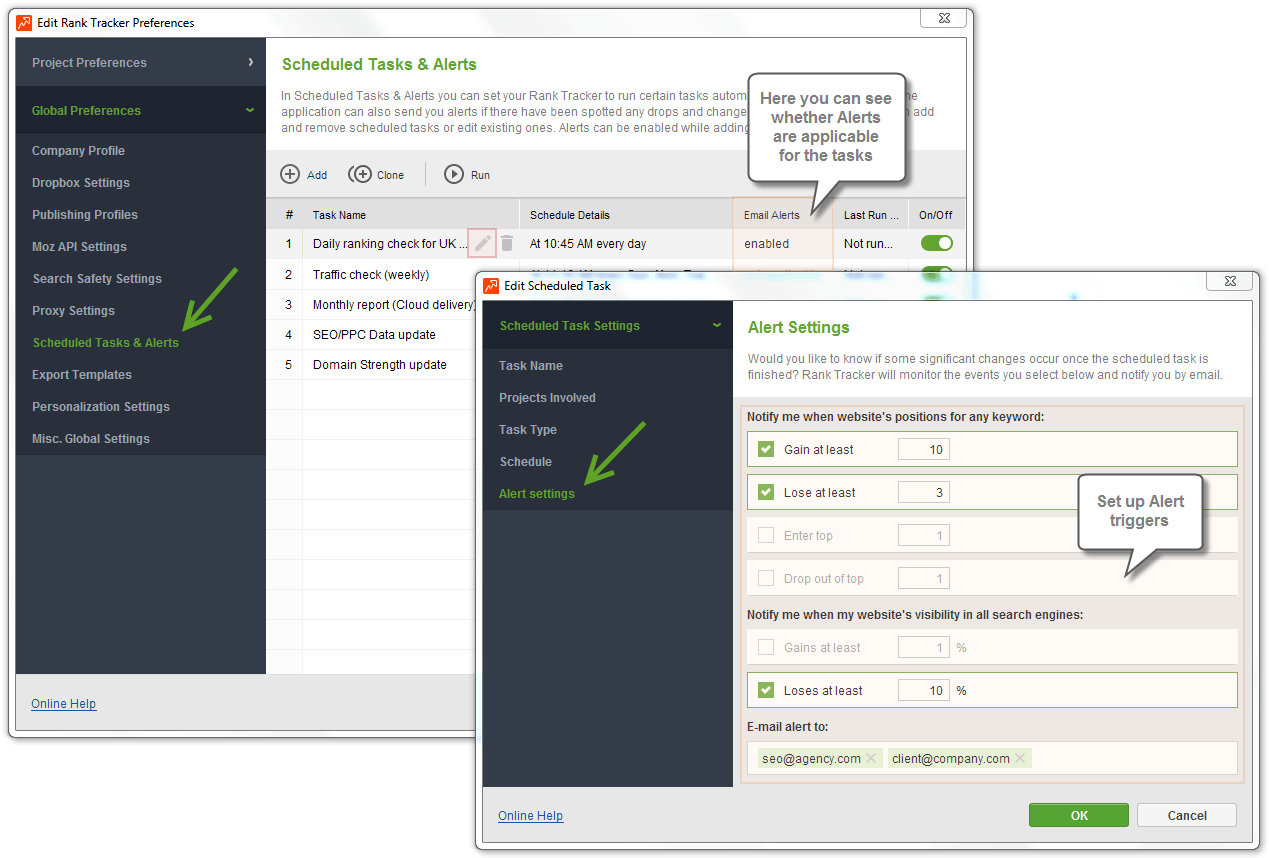The image size is (1269, 858).
Task: Enable the visibility Gains at least checkbox
Action: 766,647
